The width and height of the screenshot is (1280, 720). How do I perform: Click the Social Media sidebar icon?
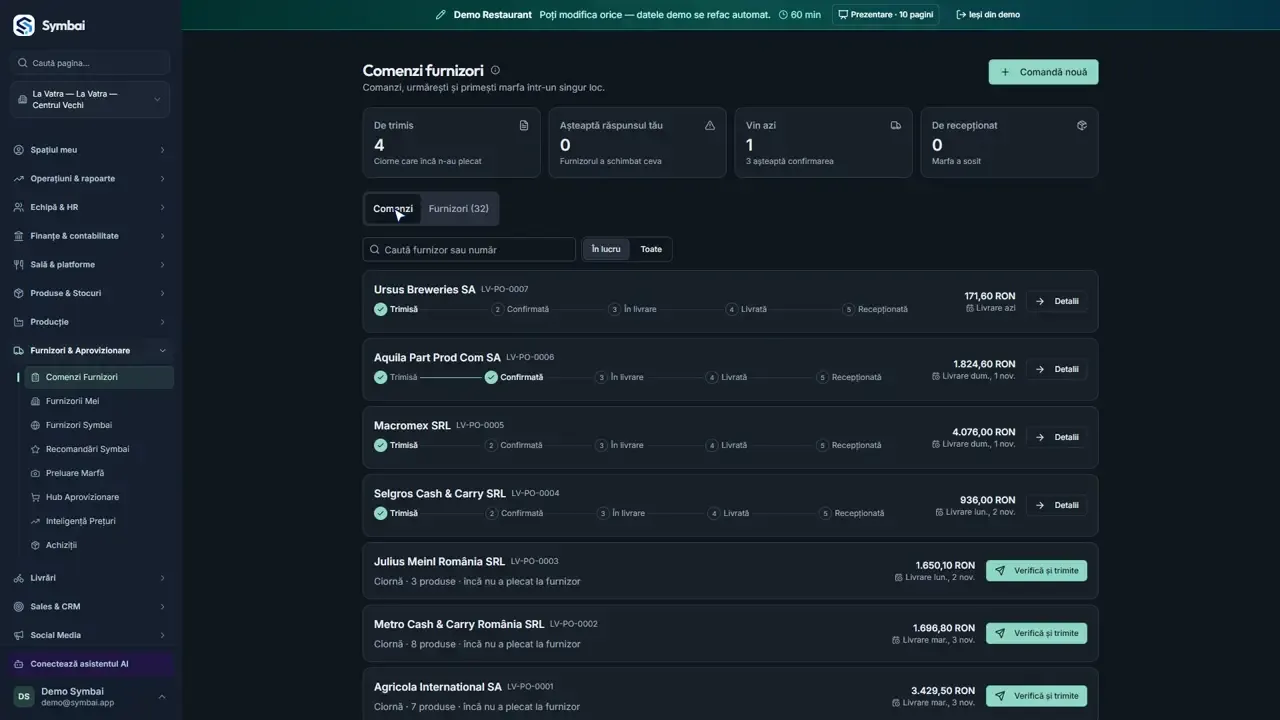tap(19, 635)
